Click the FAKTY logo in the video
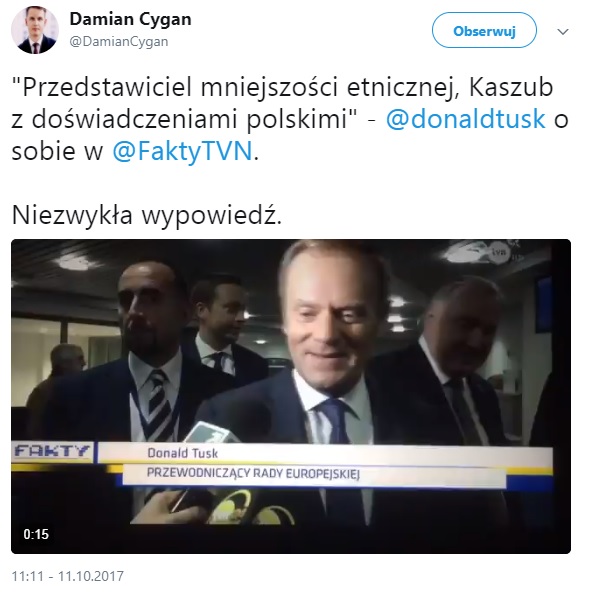This screenshot has height=593, width=603. pyautogui.click(x=52, y=451)
